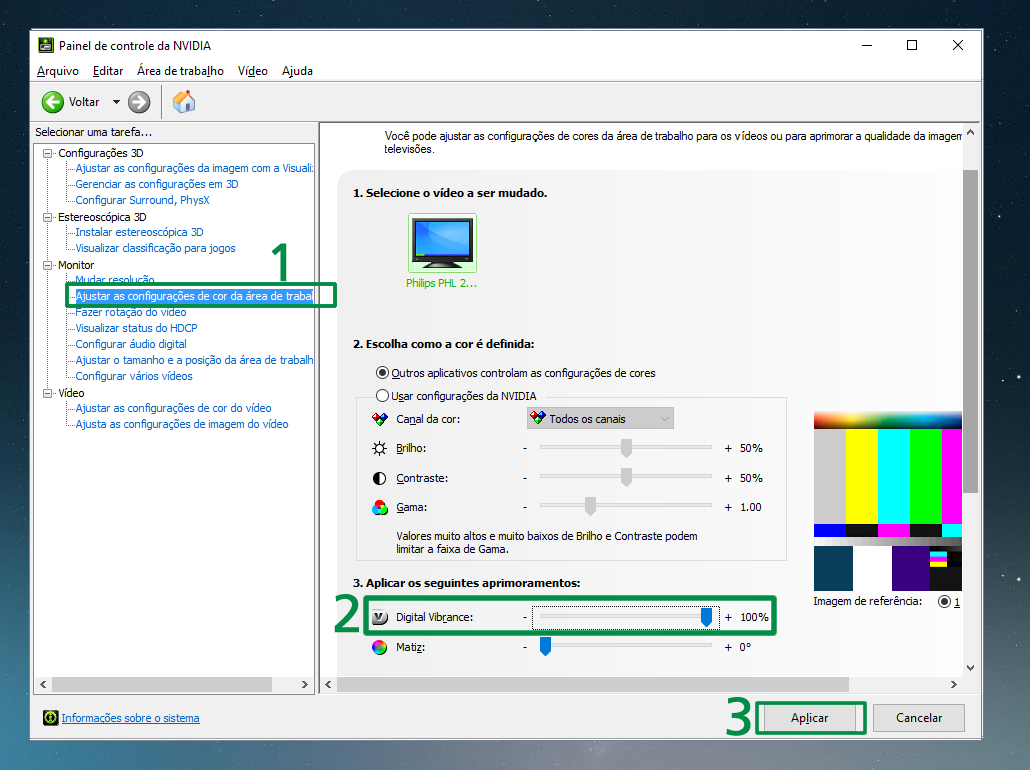This screenshot has height=770, width=1030.
Task: Click the Canal da cor gems icon
Action: [380, 419]
